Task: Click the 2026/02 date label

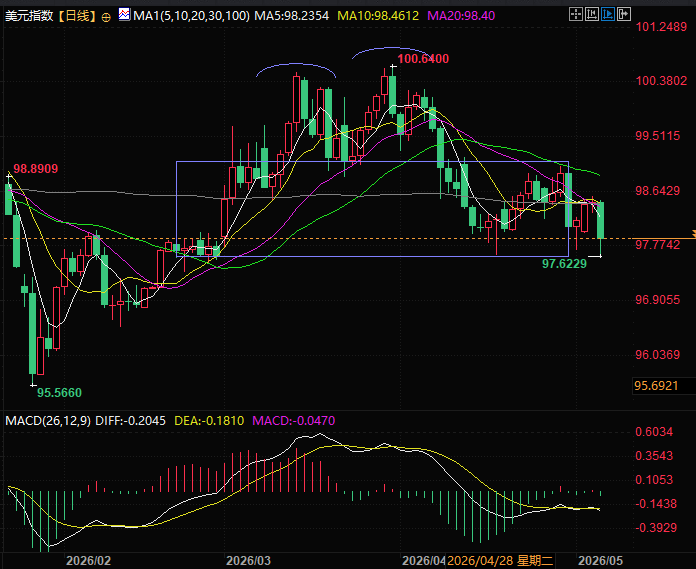Action: 88,561
